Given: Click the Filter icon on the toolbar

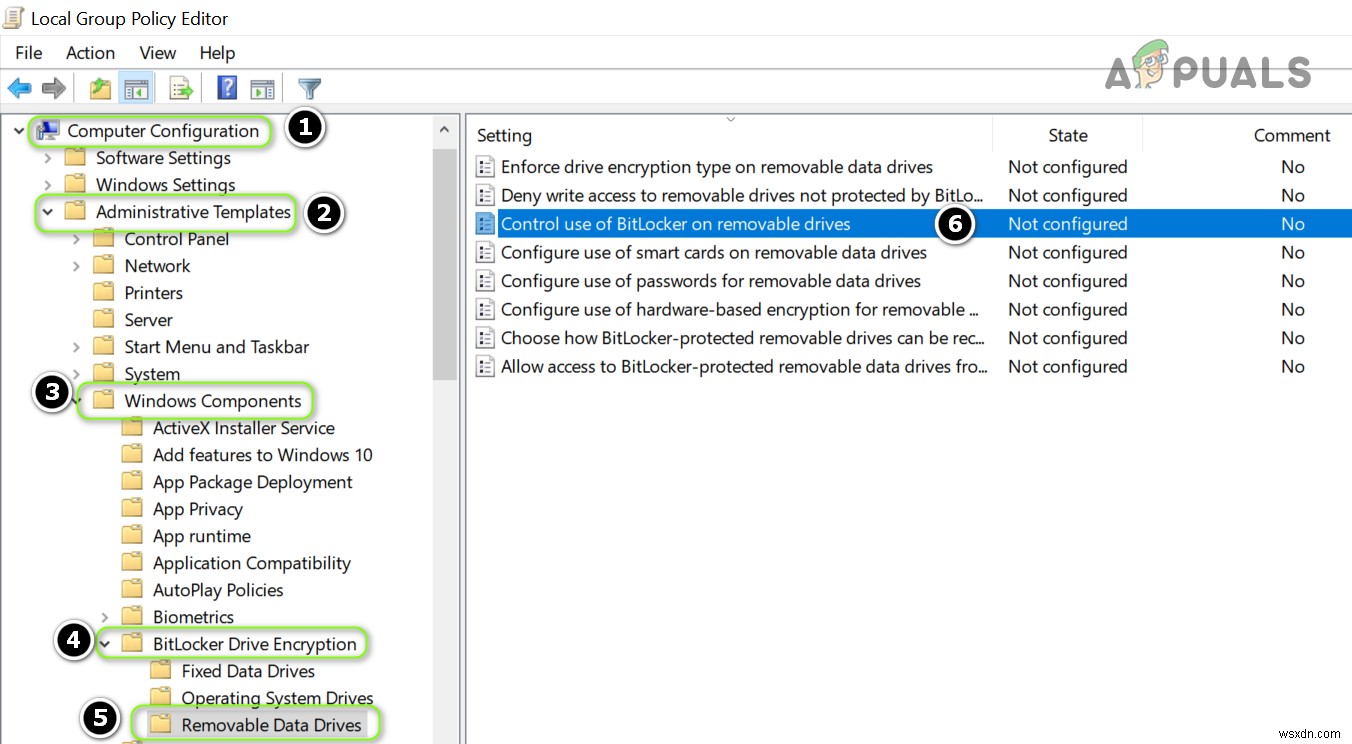Looking at the screenshot, I should (309, 88).
